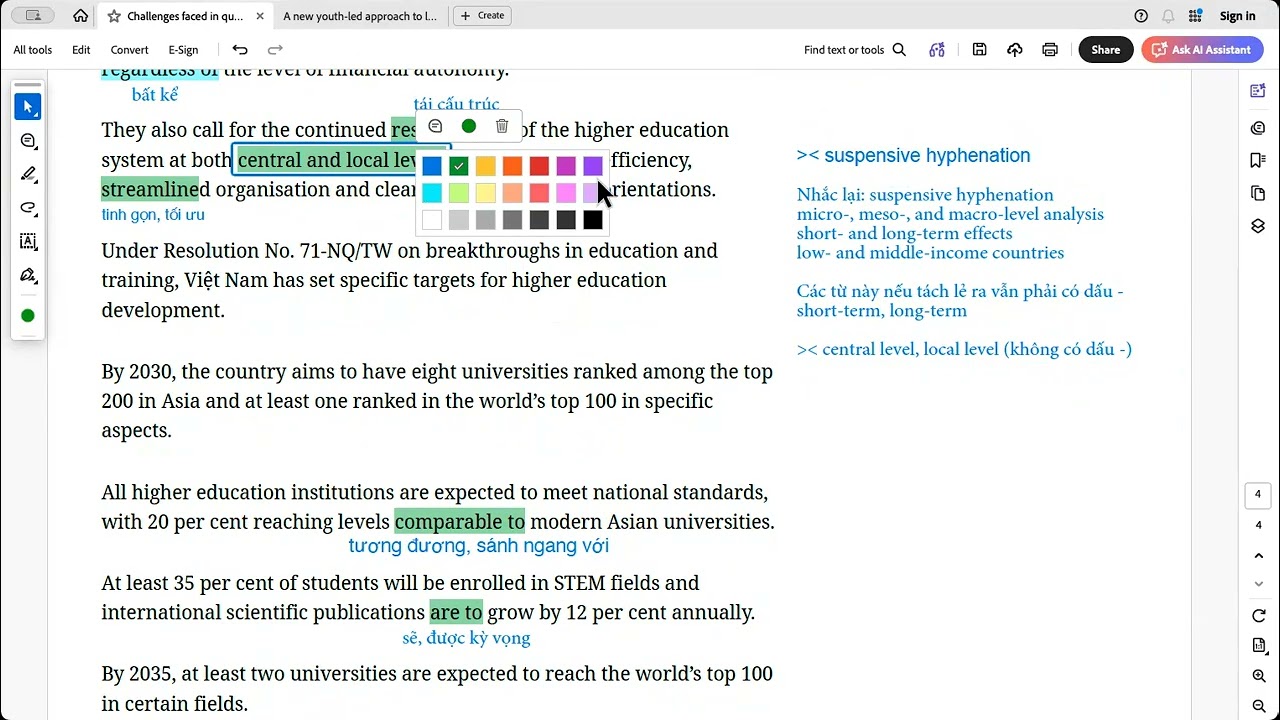Pick the blue color swatch
The height and width of the screenshot is (720, 1280).
(432, 166)
